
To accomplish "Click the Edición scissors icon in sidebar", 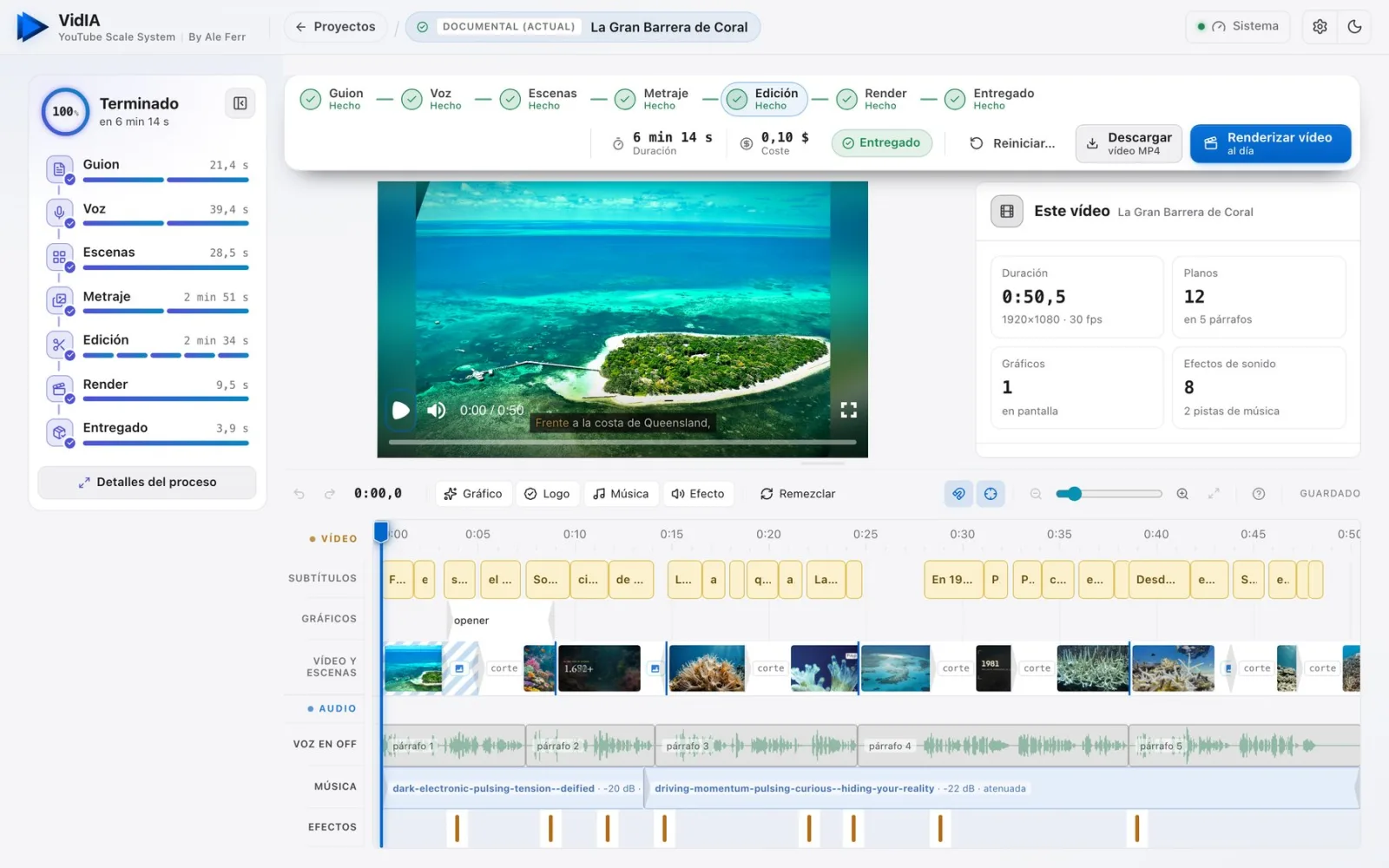I will [x=59, y=345].
